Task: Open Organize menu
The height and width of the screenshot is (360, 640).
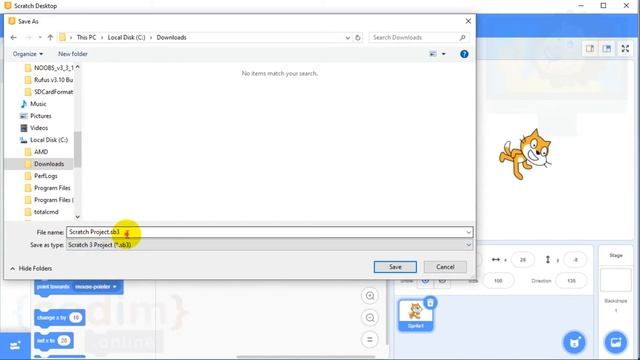Action: coord(28,54)
